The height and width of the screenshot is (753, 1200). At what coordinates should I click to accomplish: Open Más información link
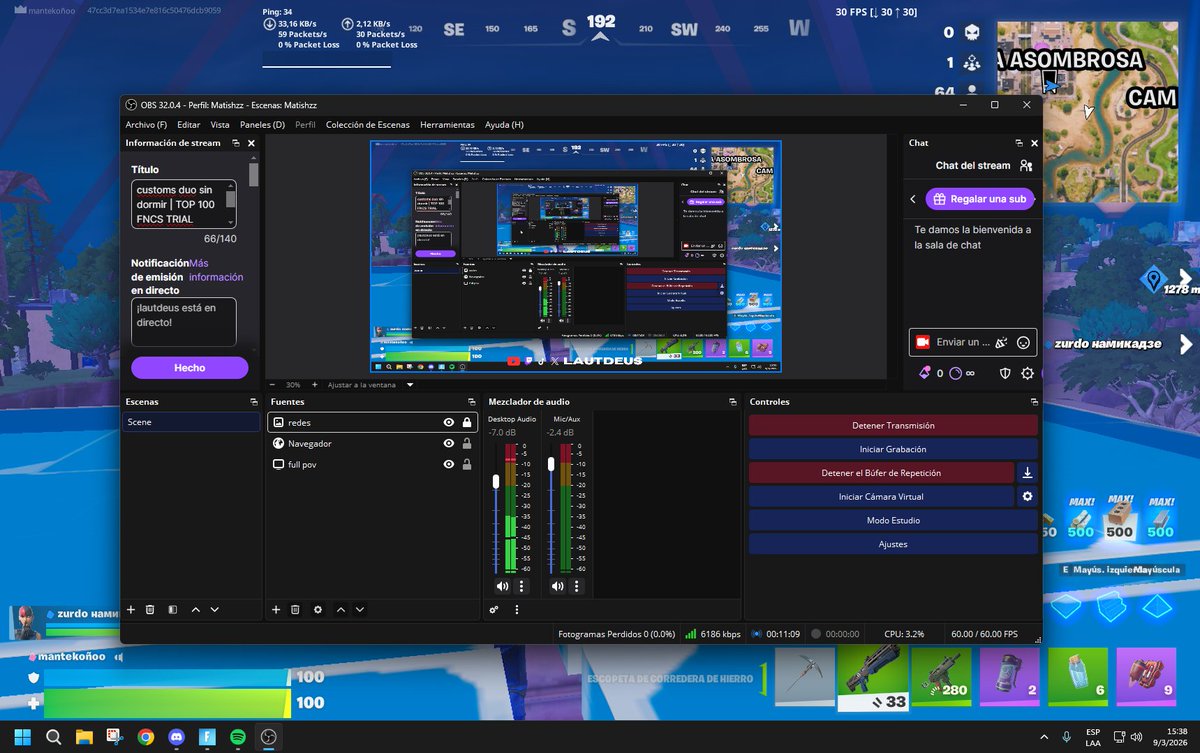(214, 270)
